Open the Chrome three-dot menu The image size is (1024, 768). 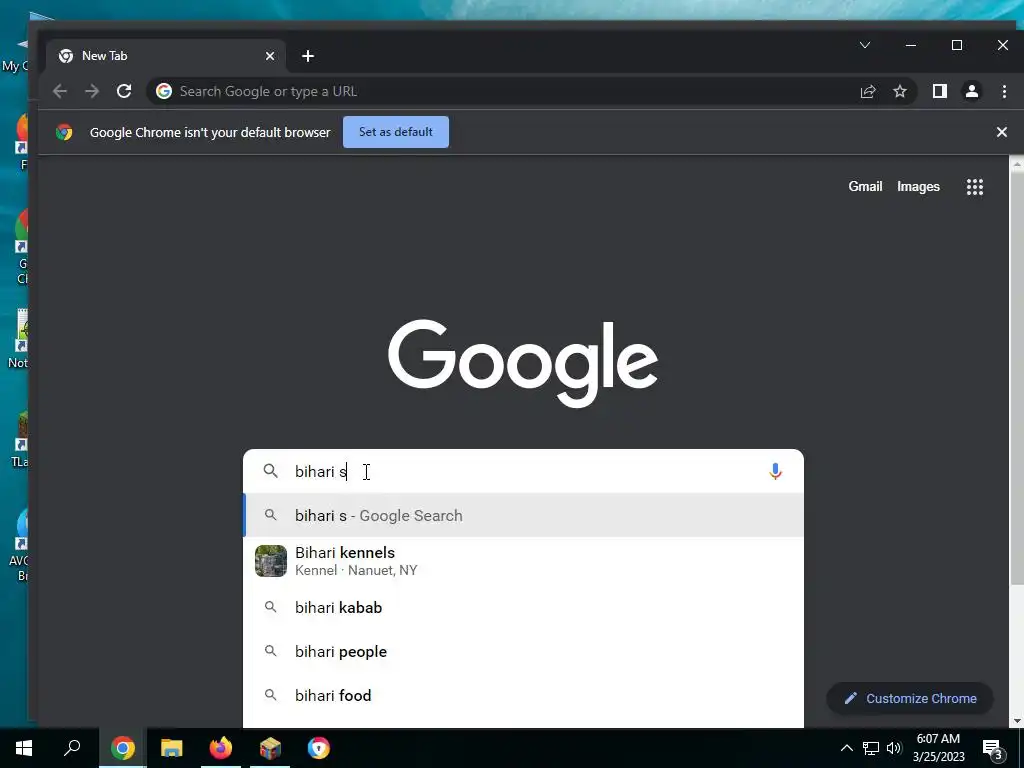pyautogui.click(x=1004, y=91)
